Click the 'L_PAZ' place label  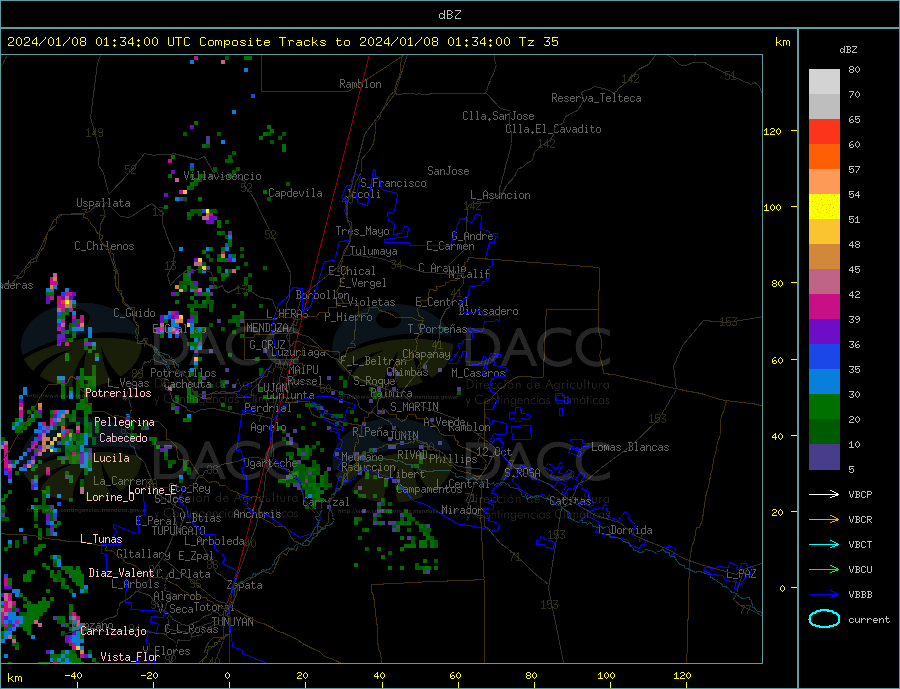741,574
